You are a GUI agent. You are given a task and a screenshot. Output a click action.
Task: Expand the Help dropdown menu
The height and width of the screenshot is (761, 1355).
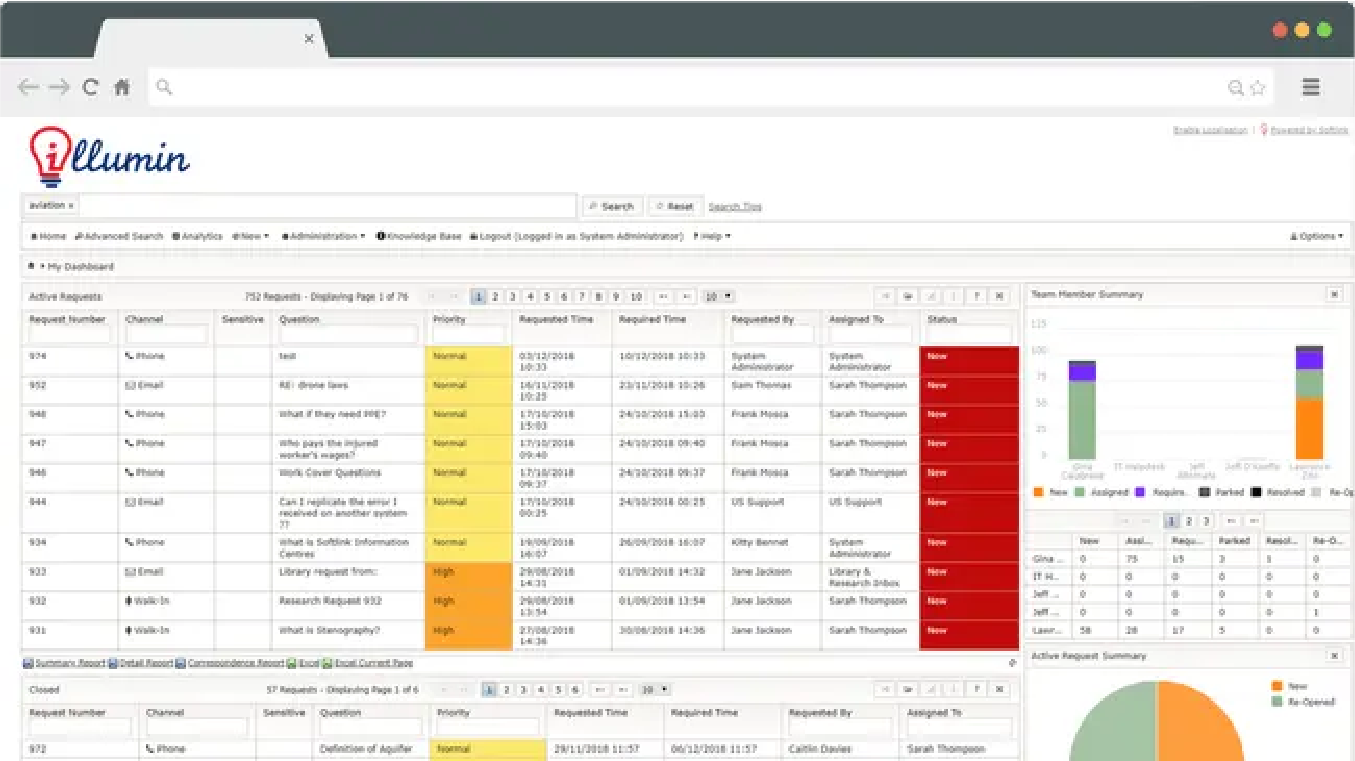(x=711, y=236)
